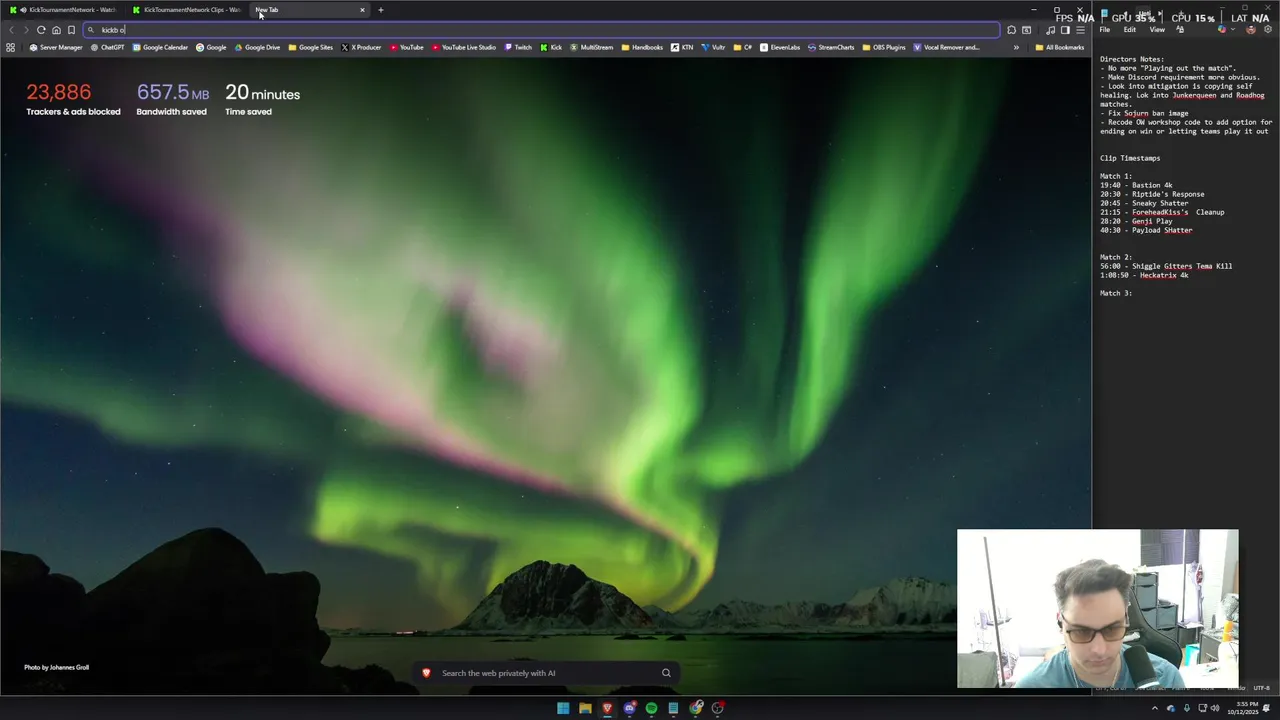Open taskbar clock showing 3:55 PM
Image resolution: width=1280 pixels, height=720 pixels.
(x=1245, y=708)
